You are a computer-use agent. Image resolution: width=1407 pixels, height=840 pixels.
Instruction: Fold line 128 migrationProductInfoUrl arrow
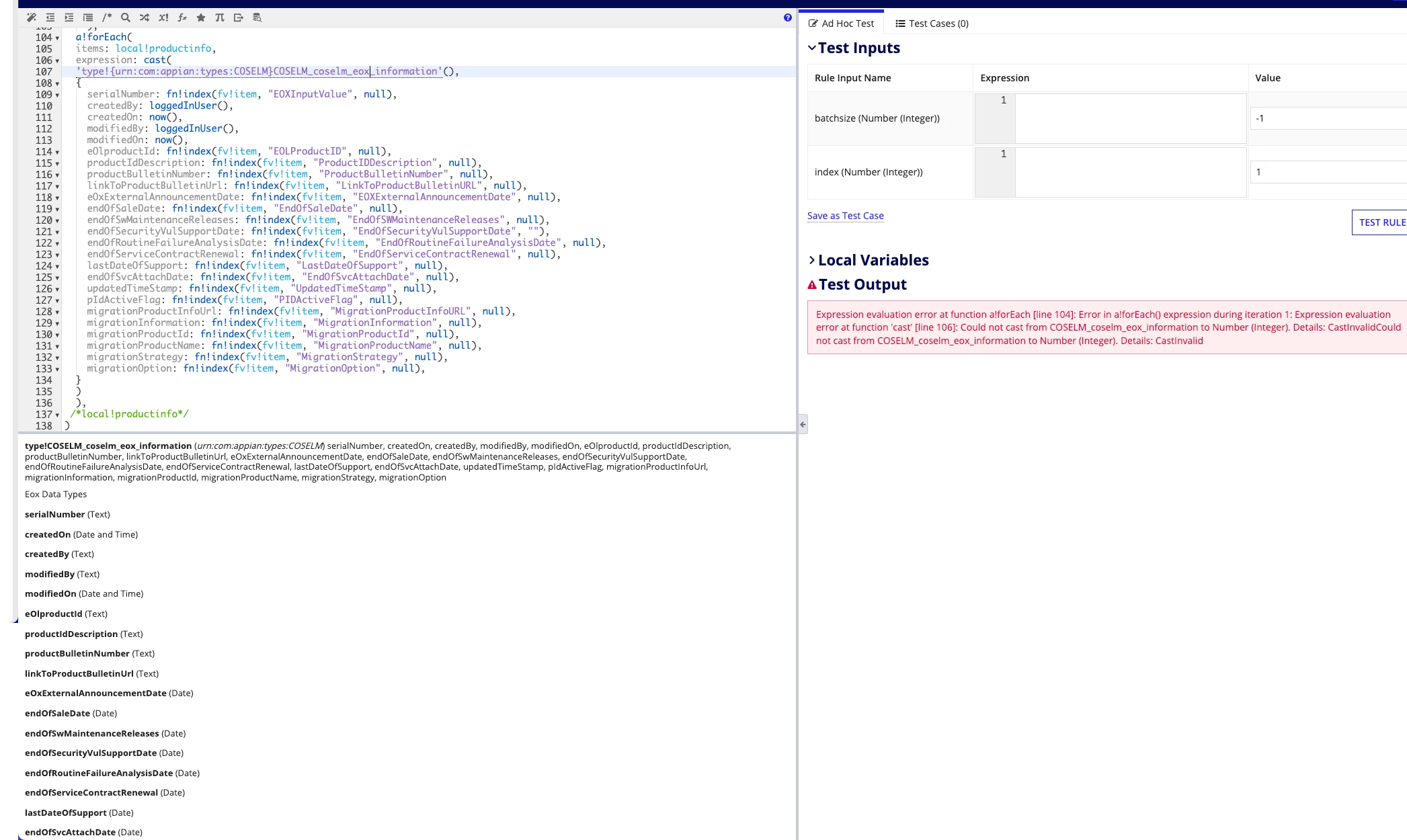[x=57, y=312]
